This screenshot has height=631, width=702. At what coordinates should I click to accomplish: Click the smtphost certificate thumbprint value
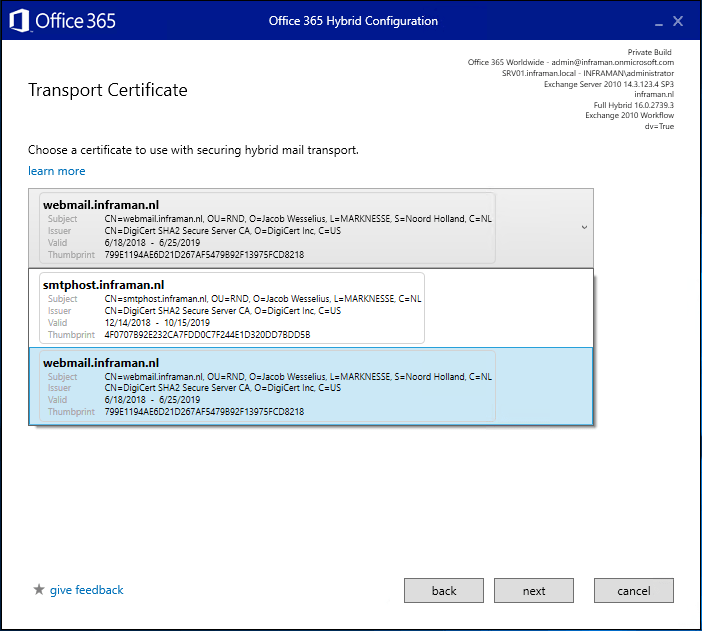207,335
